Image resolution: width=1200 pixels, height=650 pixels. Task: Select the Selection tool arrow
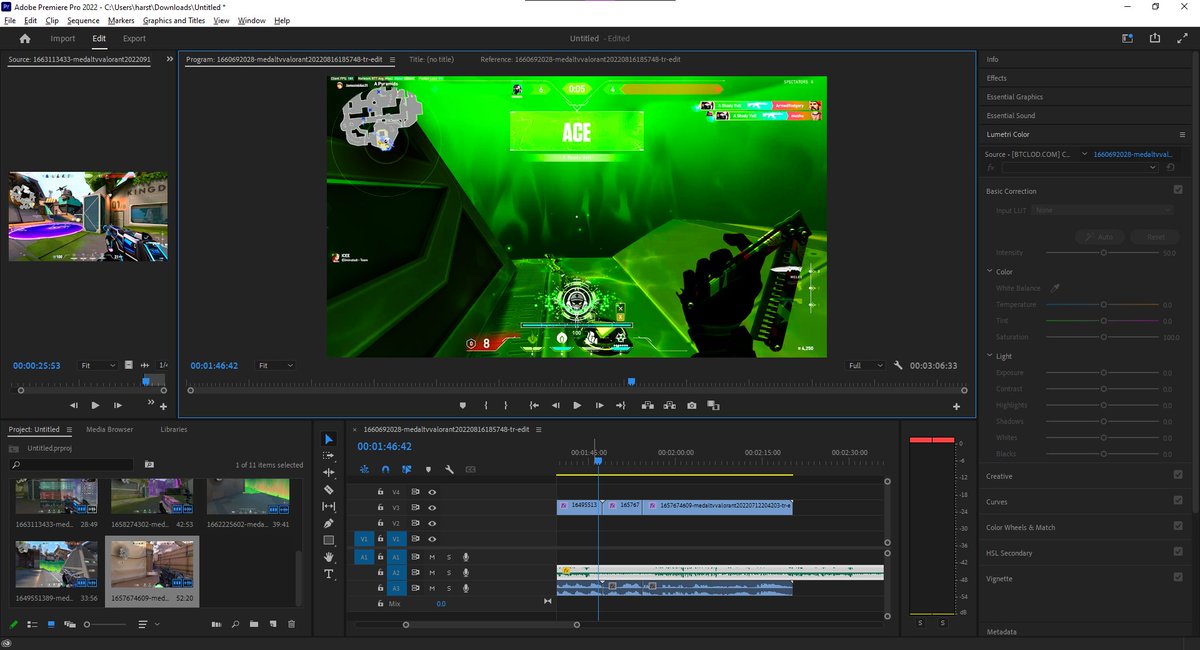click(x=330, y=439)
